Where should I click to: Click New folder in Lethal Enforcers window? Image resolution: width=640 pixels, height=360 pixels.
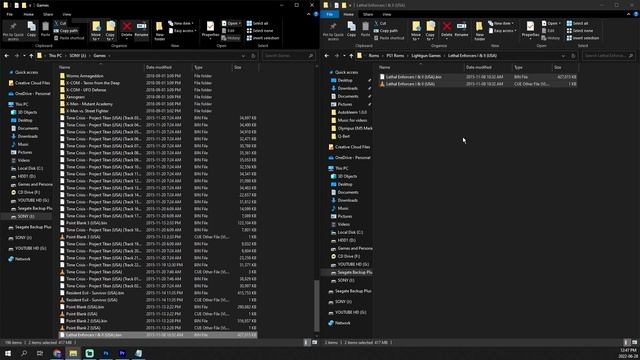(480, 31)
